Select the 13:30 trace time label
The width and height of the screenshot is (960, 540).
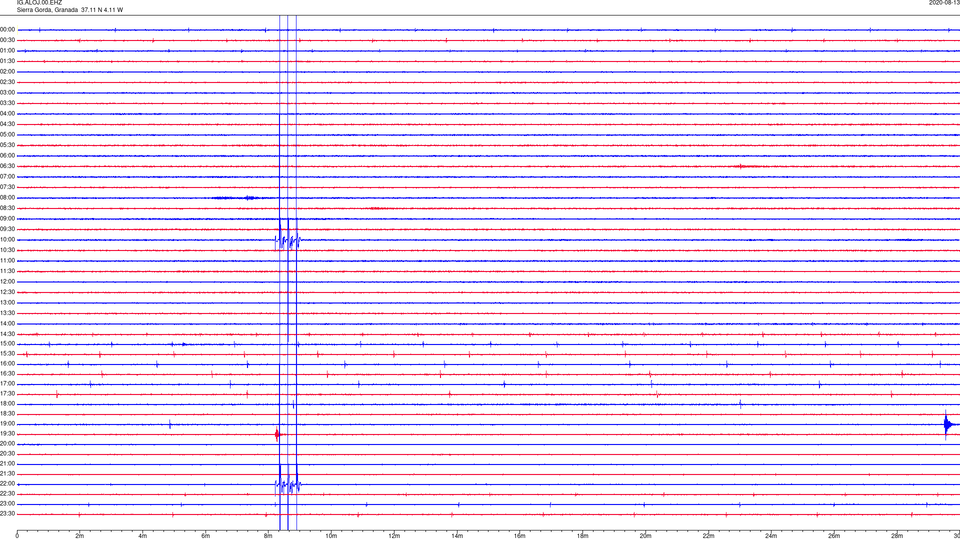[x=8, y=313]
